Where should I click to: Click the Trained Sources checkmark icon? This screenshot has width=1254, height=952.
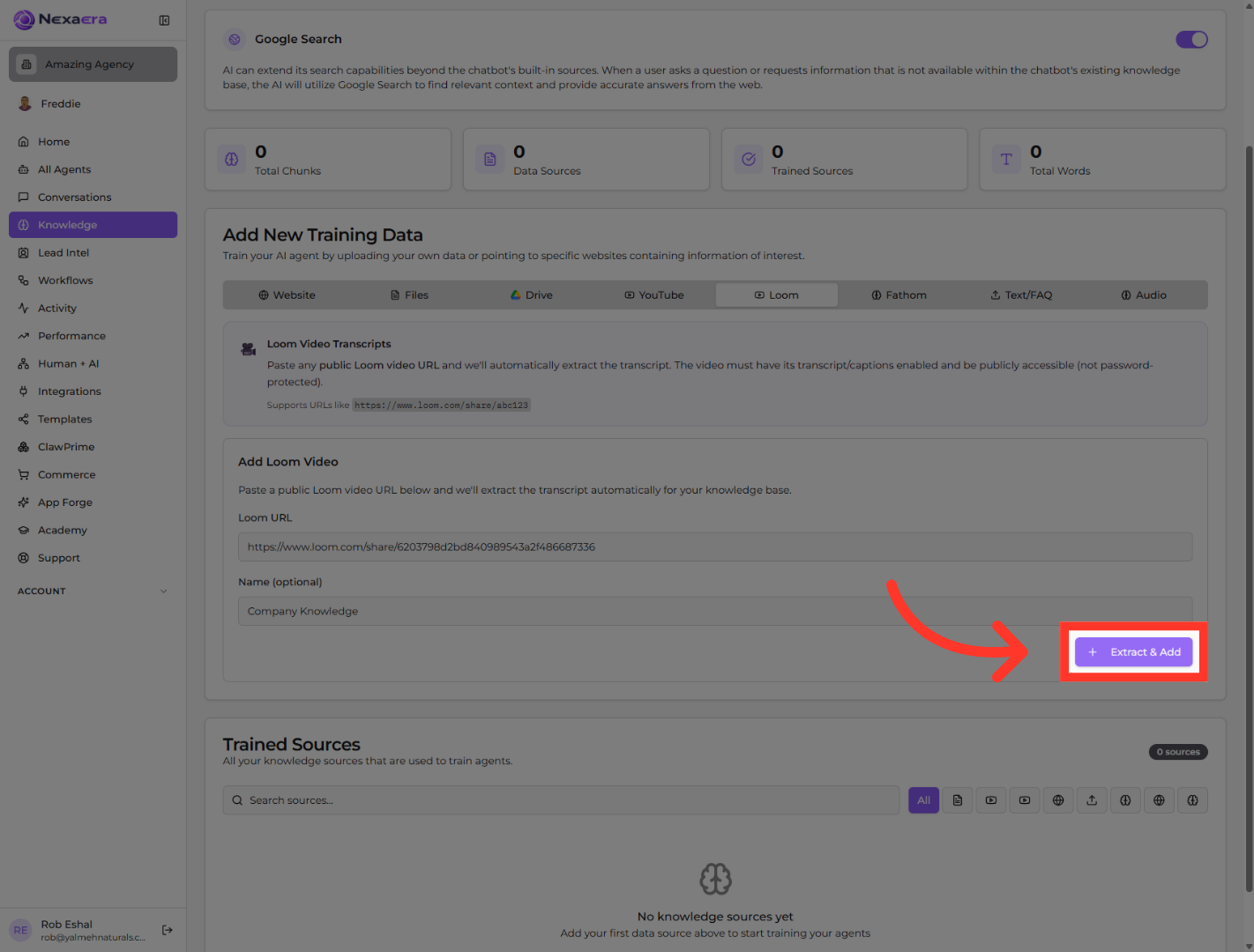(749, 160)
